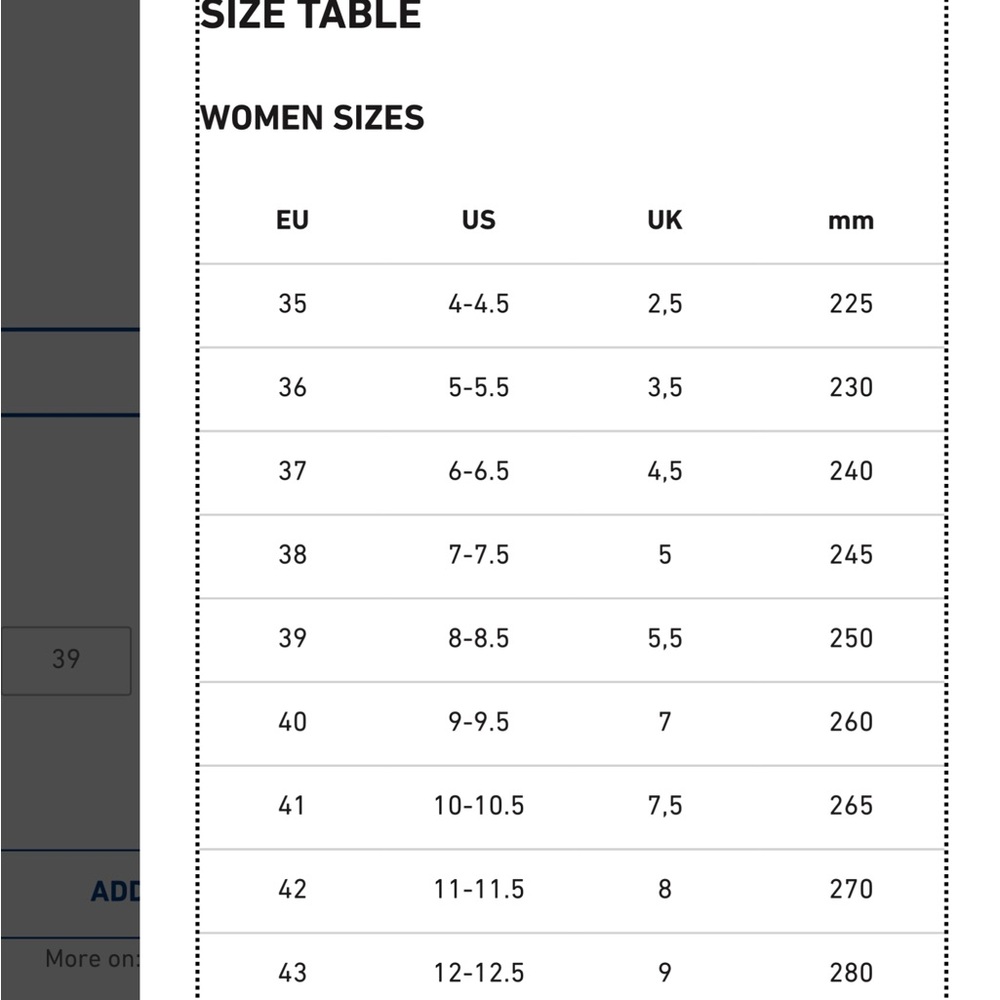The image size is (1000, 1000).
Task: Click US size 9-9.5 cell
Action: (x=478, y=722)
